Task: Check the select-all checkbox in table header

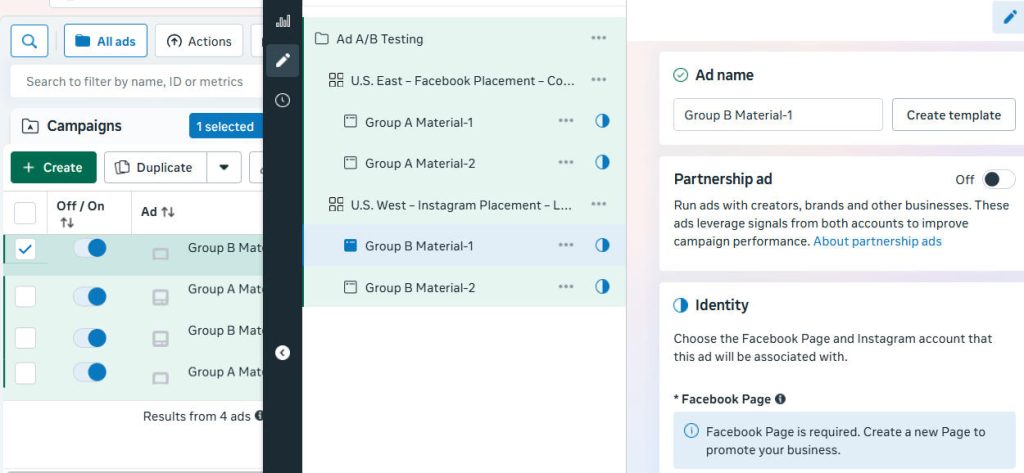Action: pos(26,212)
